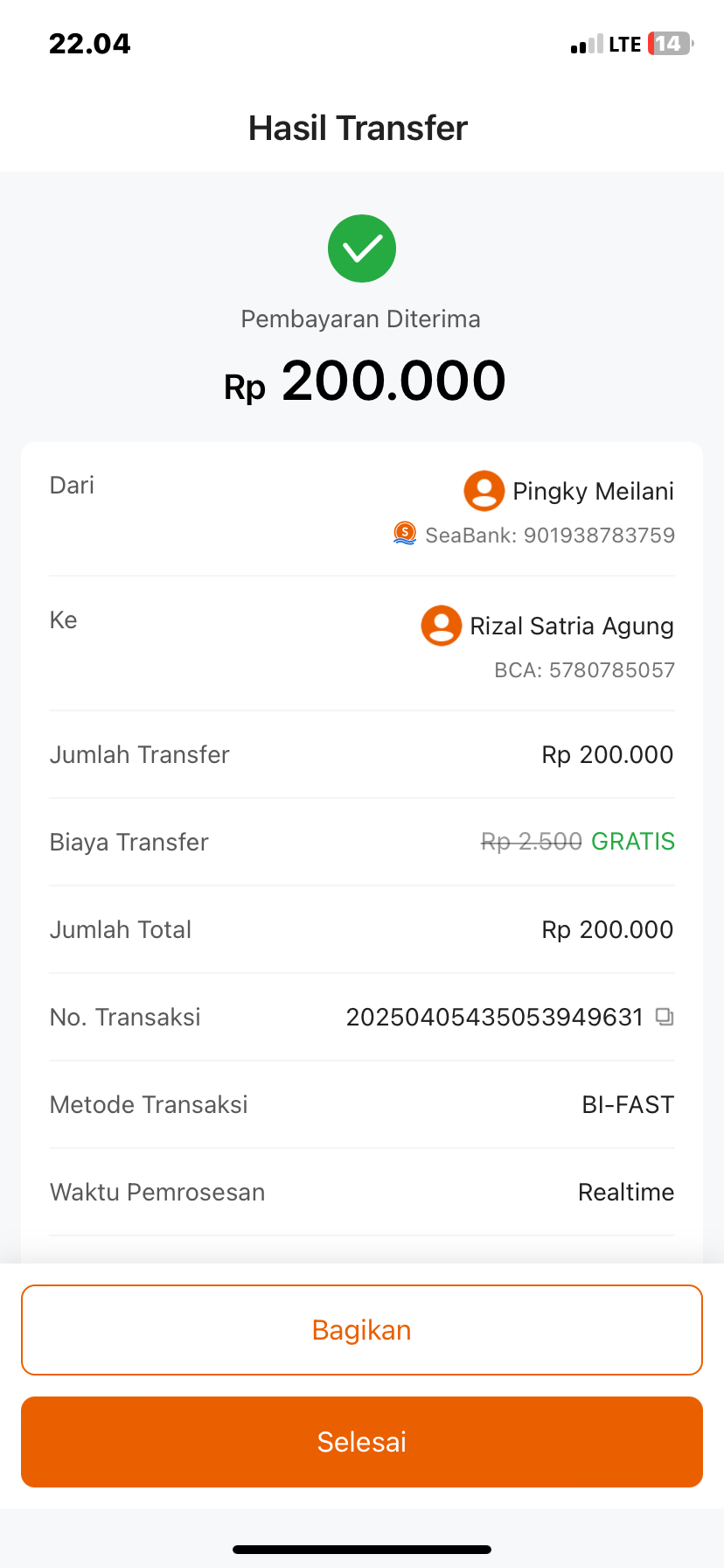Tap the 22.04 clock in status bar
This screenshot has width=724, height=1568.
pos(90,44)
